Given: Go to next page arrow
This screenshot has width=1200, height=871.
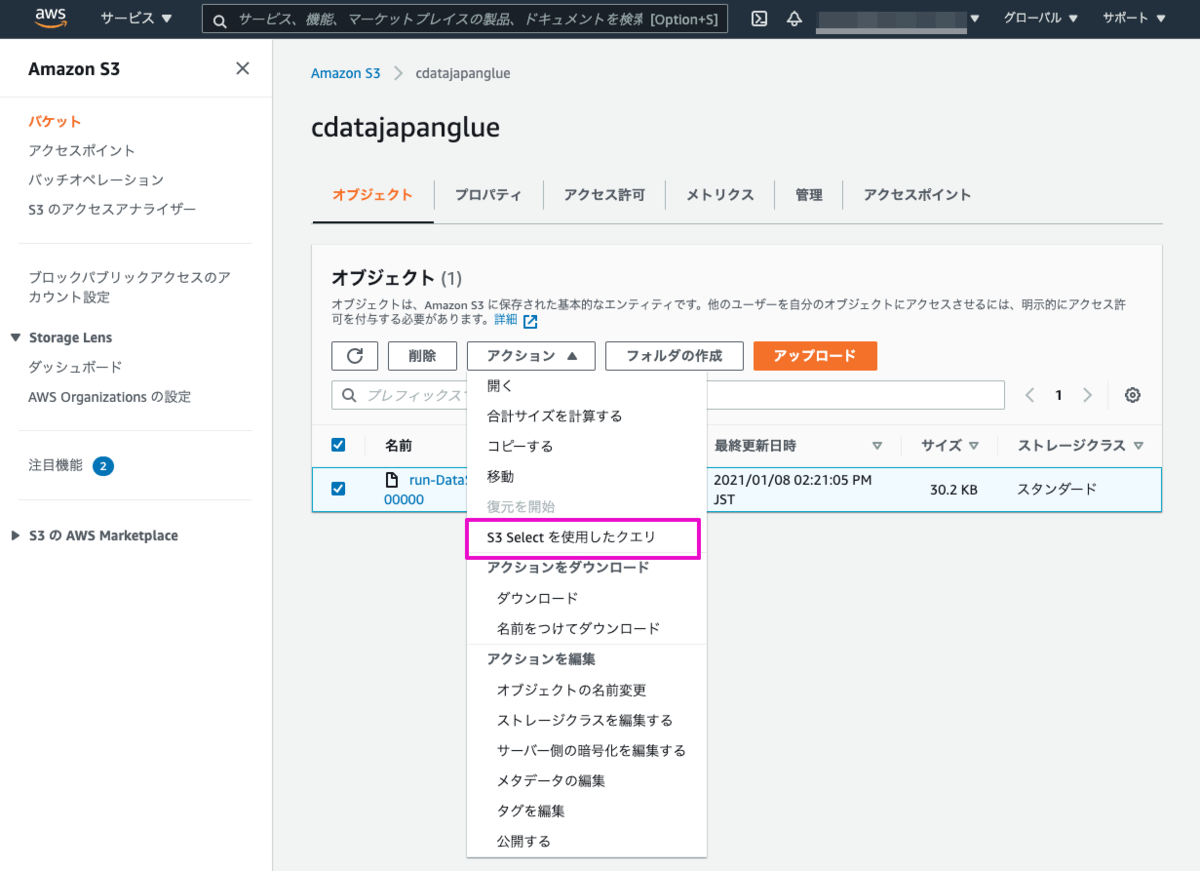Looking at the screenshot, I should click(x=1087, y=395).
